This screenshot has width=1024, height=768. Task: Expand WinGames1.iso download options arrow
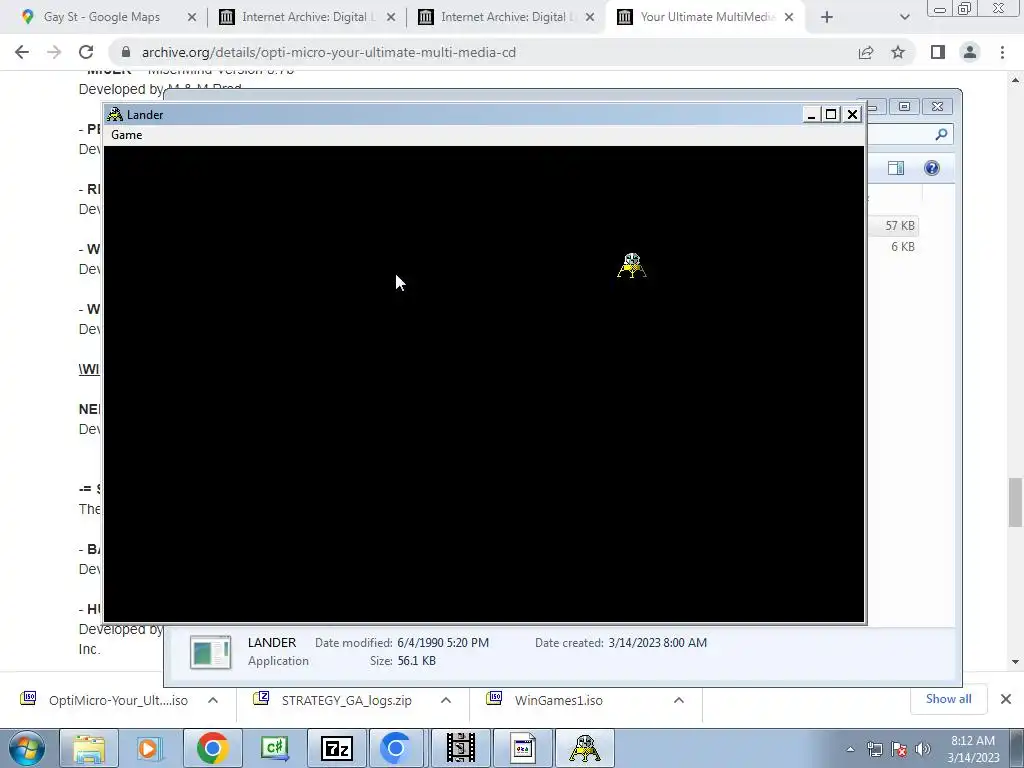(x=679, y=700)
